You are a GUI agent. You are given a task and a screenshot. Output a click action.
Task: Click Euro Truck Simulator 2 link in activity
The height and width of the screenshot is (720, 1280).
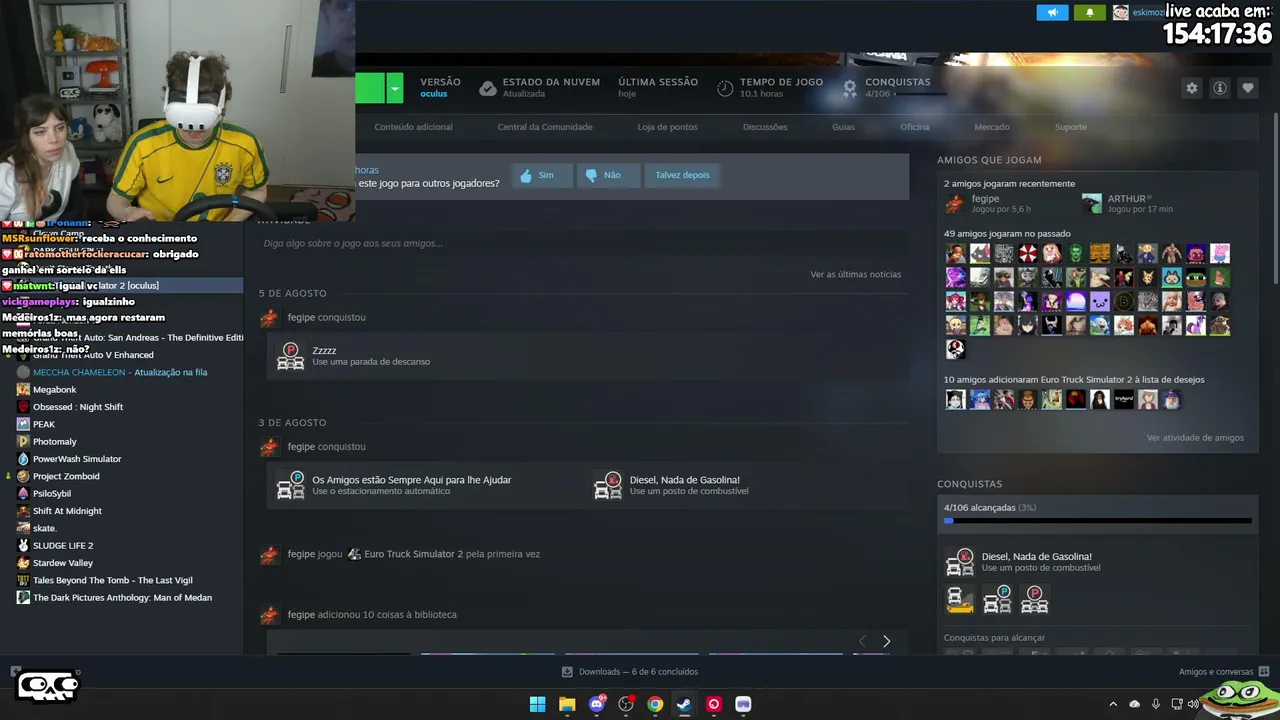tap(413, 554)
